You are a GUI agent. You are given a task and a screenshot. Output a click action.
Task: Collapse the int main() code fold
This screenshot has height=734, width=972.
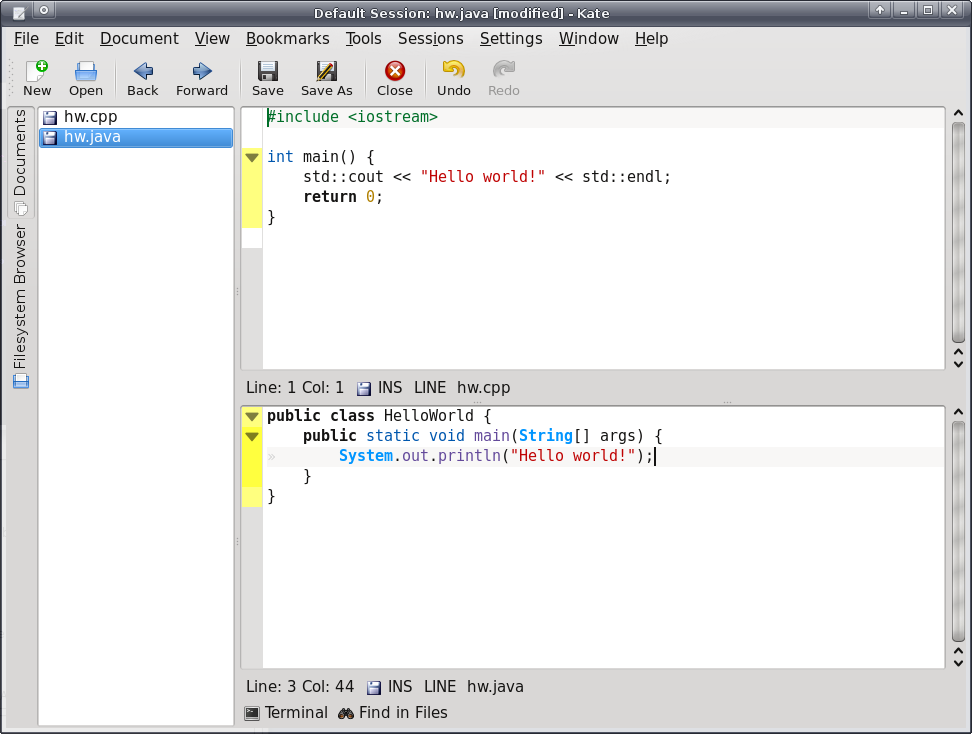(252, 157)
